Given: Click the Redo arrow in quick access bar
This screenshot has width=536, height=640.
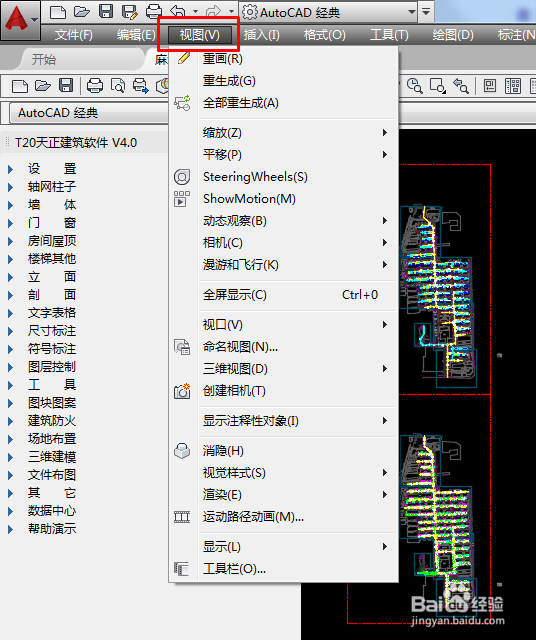Looking at the screenshot, I should (214, 12).
